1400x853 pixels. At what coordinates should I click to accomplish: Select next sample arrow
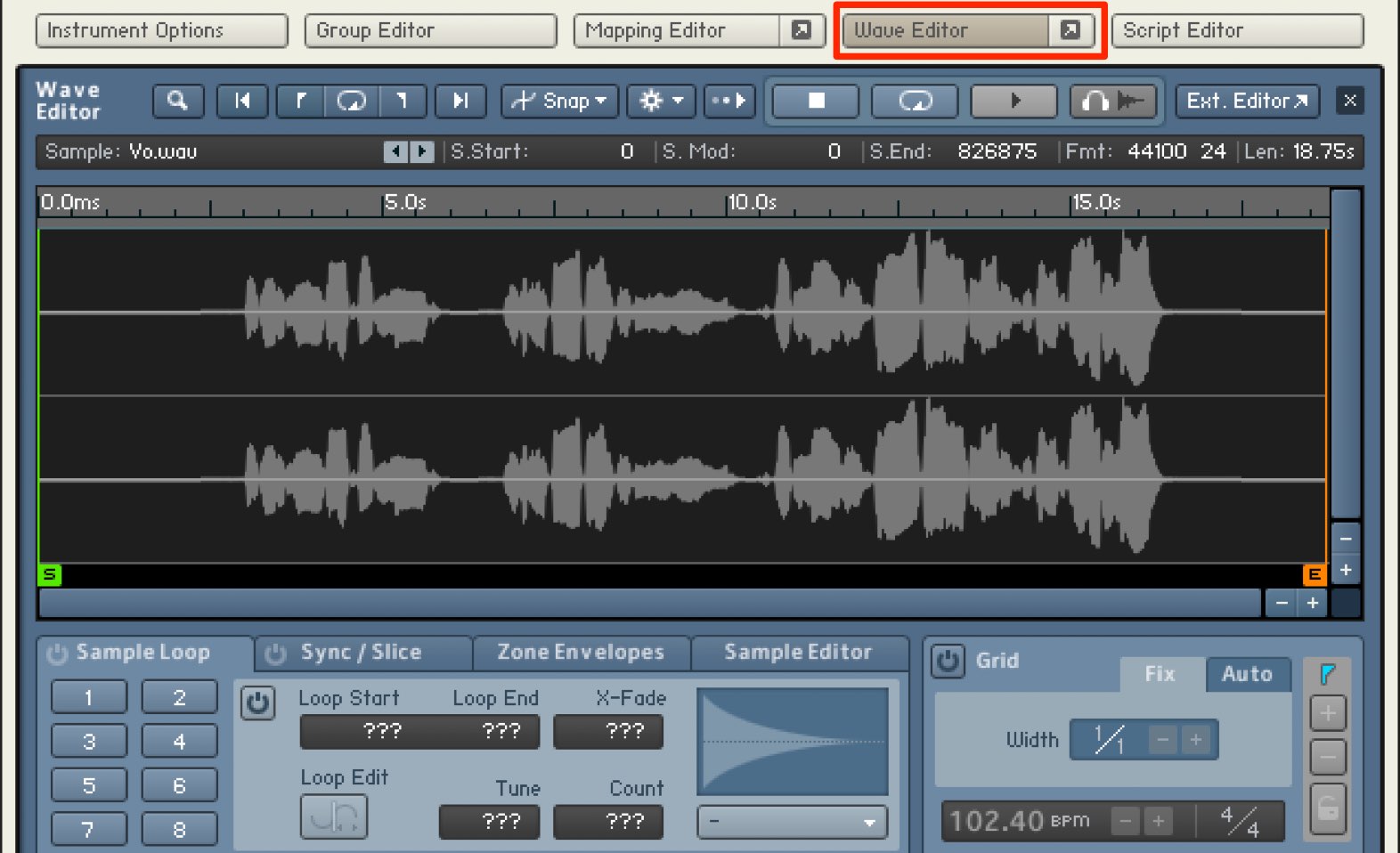[x=422, y=151]
